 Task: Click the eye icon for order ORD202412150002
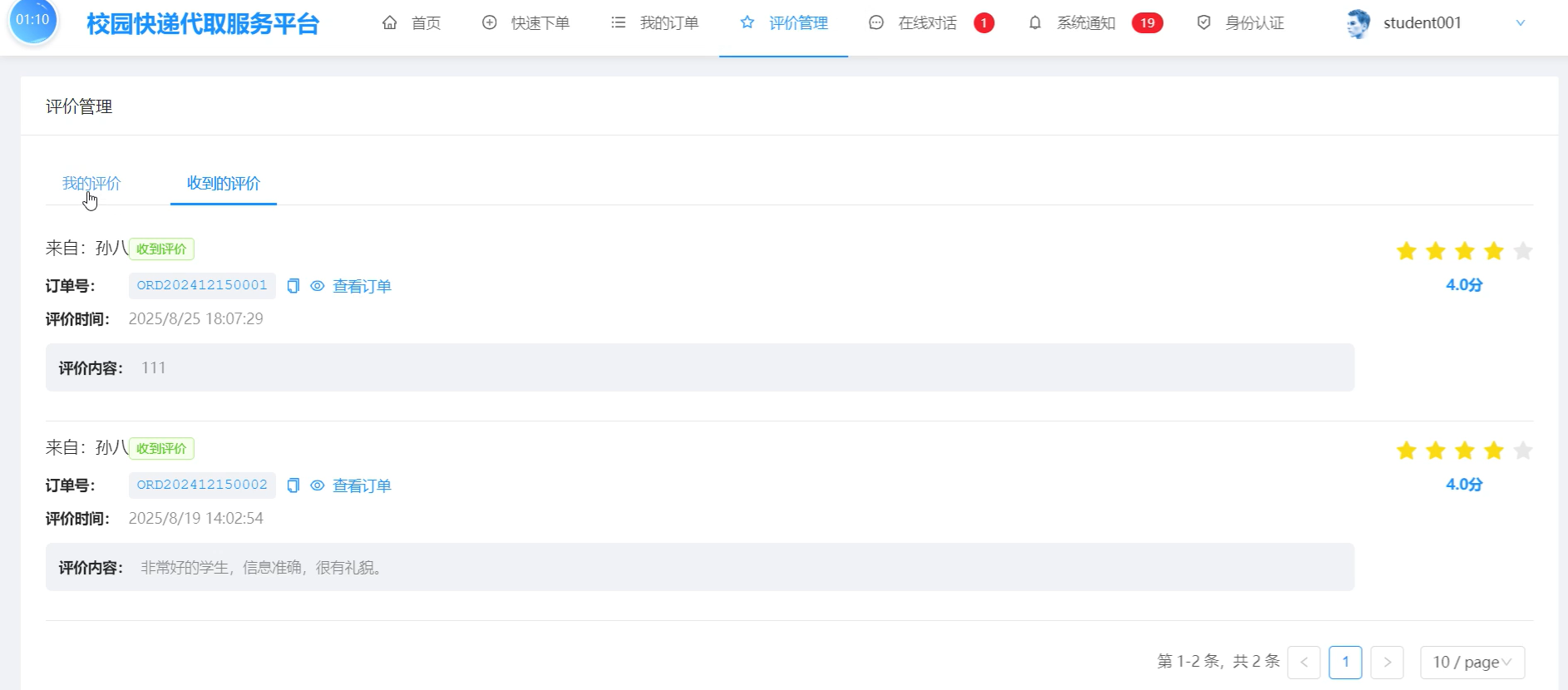pyautogui.click(x=318, y=485)
